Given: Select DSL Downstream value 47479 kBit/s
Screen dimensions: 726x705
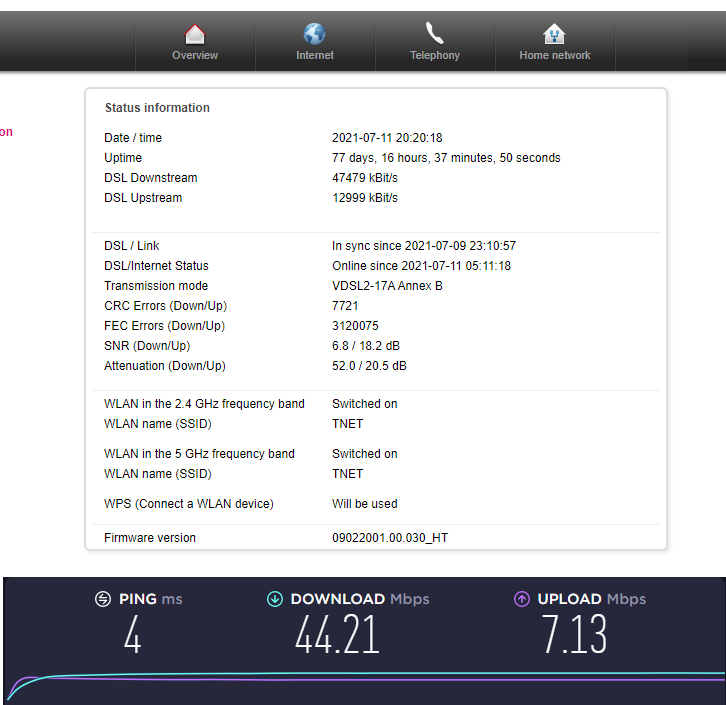Looking at the screenshot, I should point(365,178).
